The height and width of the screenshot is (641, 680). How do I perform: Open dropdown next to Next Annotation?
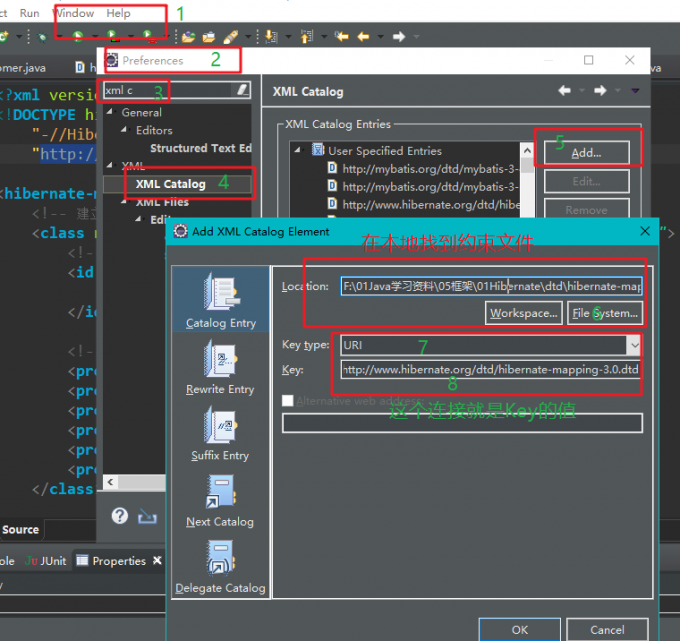click(x=288, y=37)
